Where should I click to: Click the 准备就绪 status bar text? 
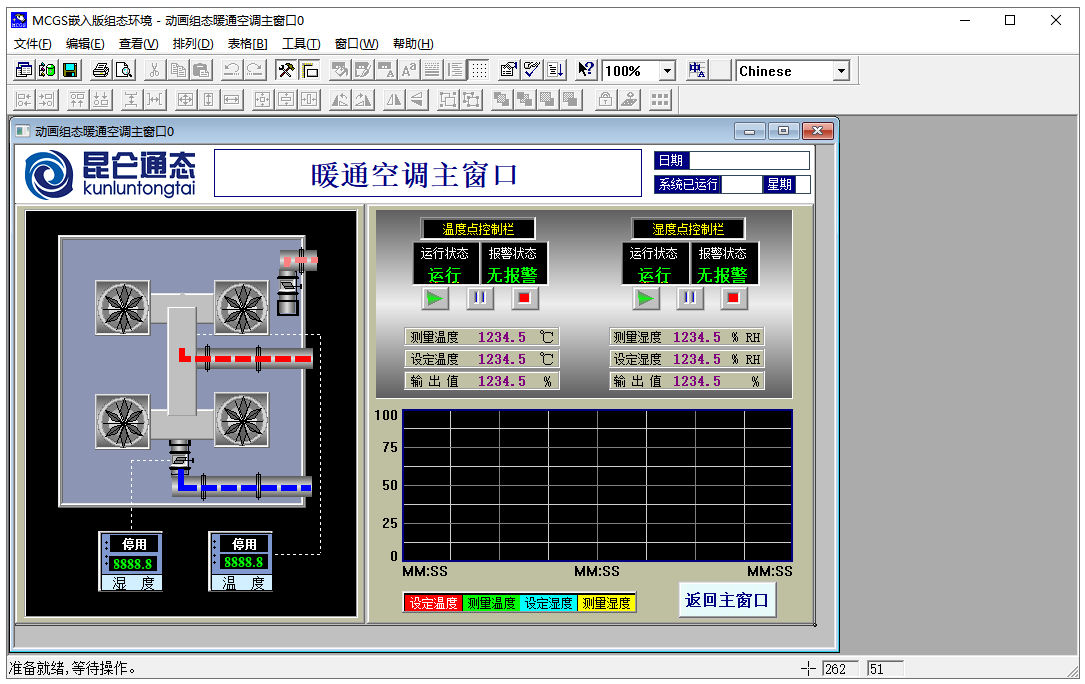[x=72, y=668]
